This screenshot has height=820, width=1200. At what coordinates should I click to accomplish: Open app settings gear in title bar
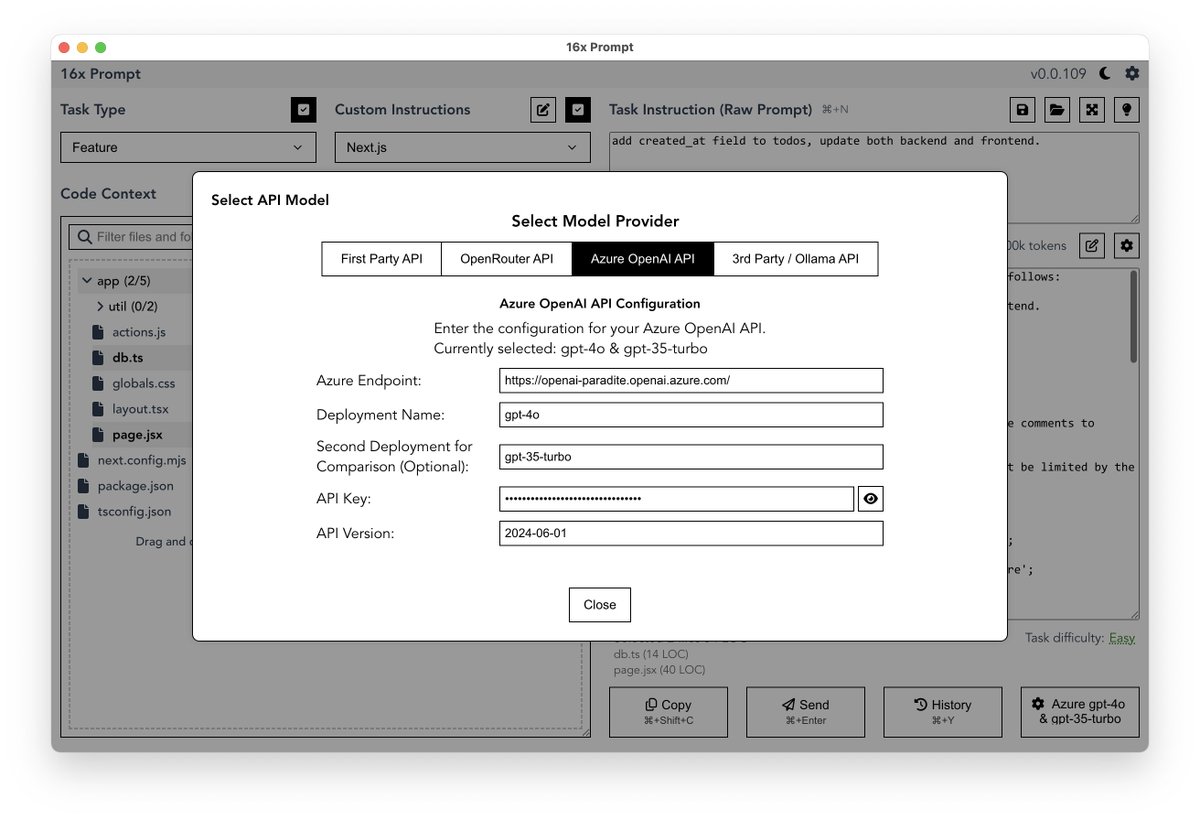tap(1132, 73)
